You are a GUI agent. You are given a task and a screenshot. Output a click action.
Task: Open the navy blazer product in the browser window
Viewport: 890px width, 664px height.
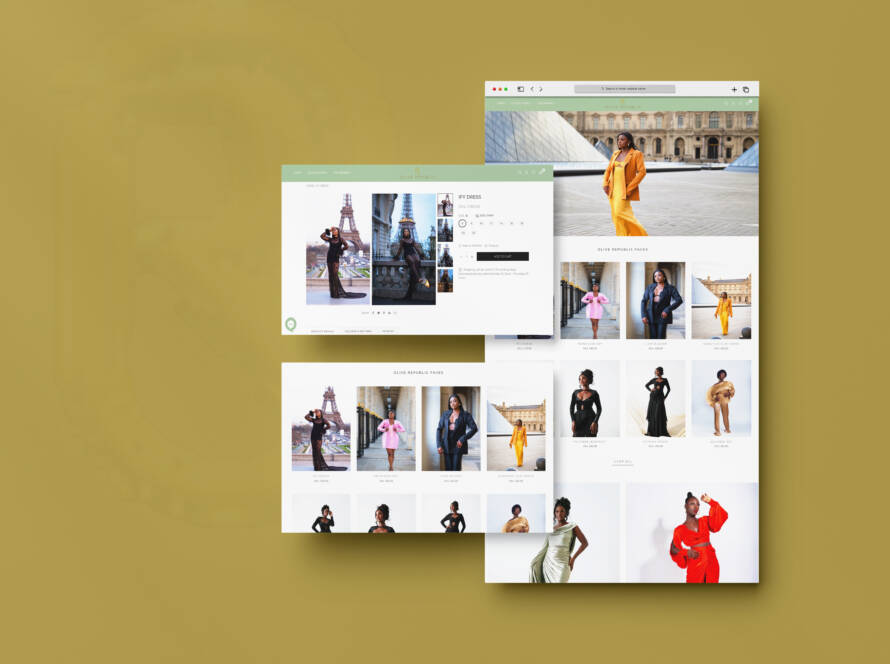pyautogui.click(x=655, y=300)
